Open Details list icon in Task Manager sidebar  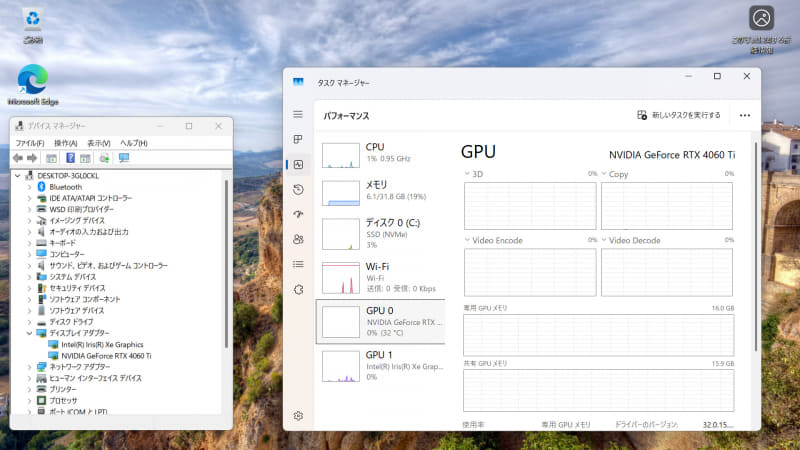[x=298, y=264]
